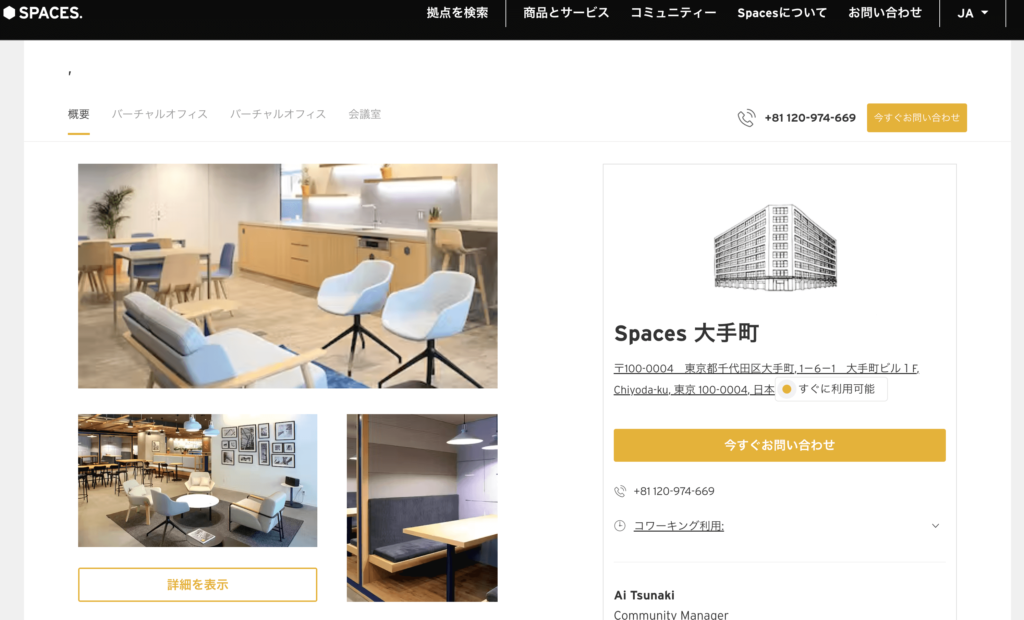The height and width of the screenshot is (620, 1024).
Task: Click the SPACES logo in header
Action: (43, 12)
